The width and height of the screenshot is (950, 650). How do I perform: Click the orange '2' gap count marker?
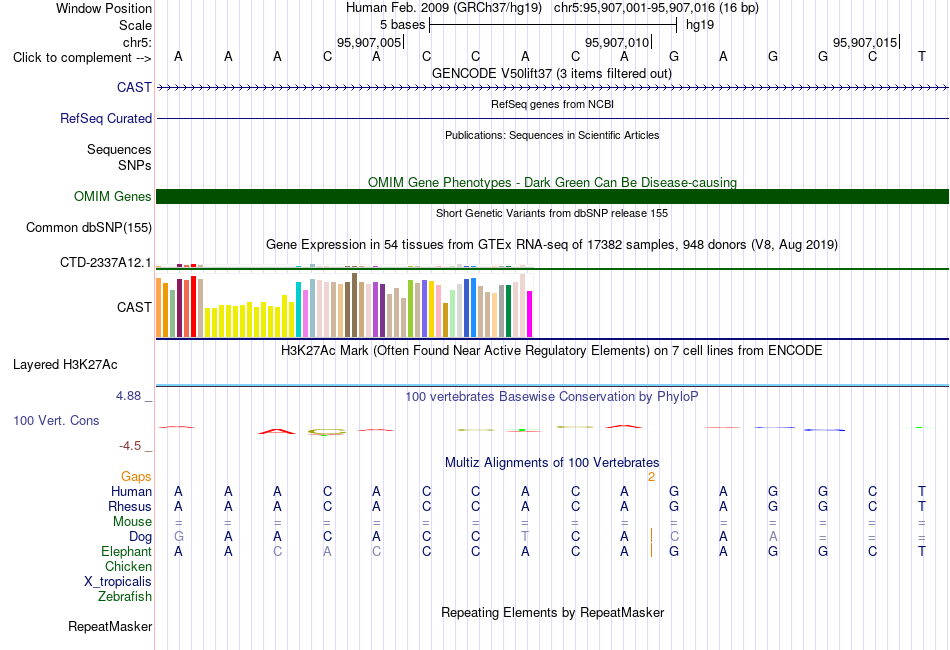coord(651,477)
